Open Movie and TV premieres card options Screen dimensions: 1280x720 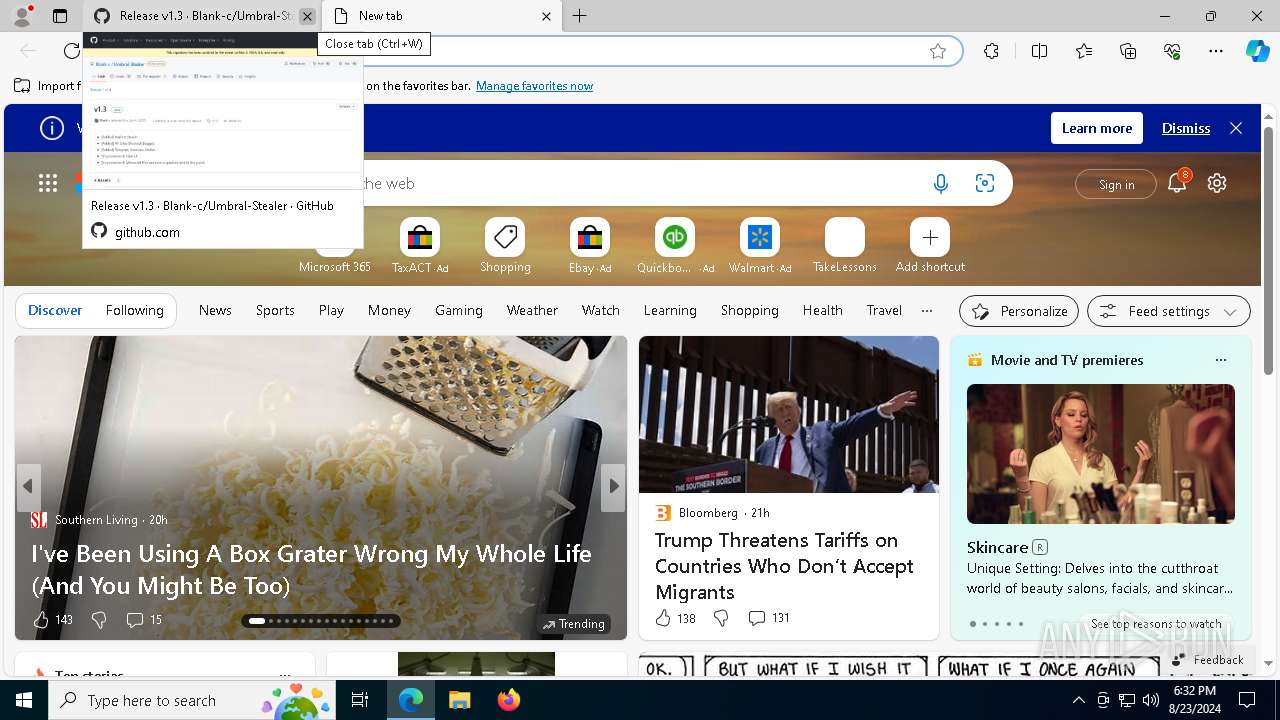(x=1220, y=360)
